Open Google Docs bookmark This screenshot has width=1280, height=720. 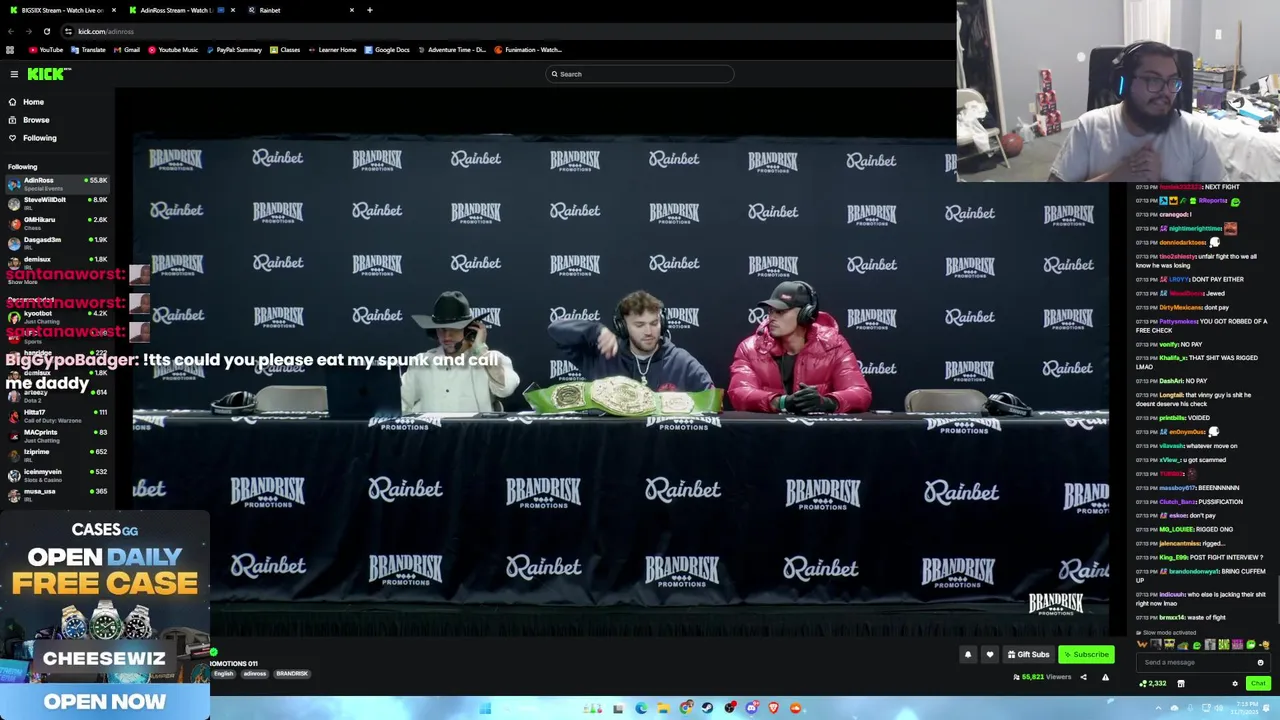(387, 50)
